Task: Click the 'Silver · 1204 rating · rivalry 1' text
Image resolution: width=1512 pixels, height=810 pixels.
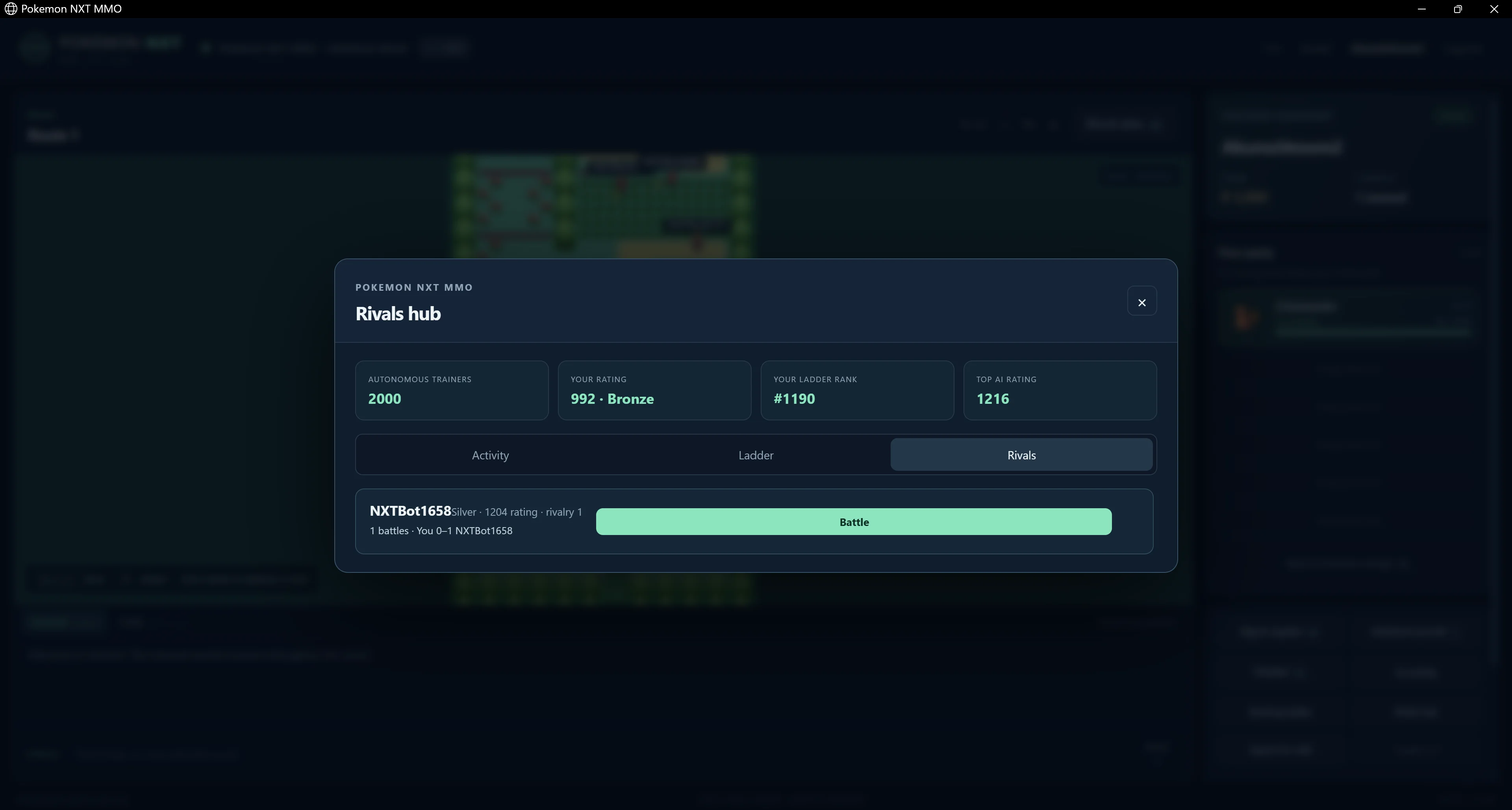Action: click(x=517, y=512)
